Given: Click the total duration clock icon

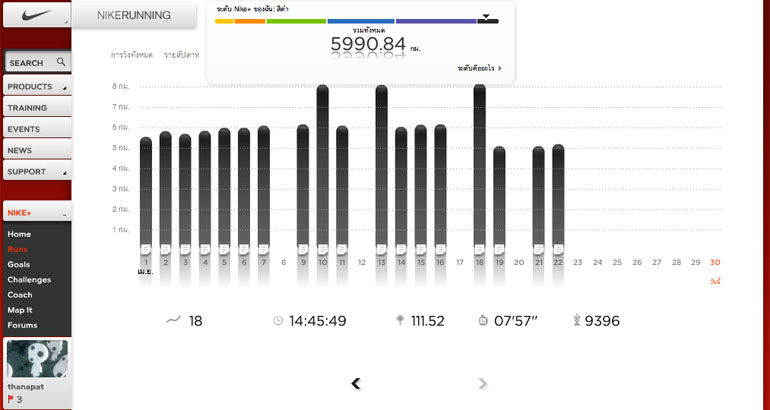Looking at the screenshot, I should 278,320.
